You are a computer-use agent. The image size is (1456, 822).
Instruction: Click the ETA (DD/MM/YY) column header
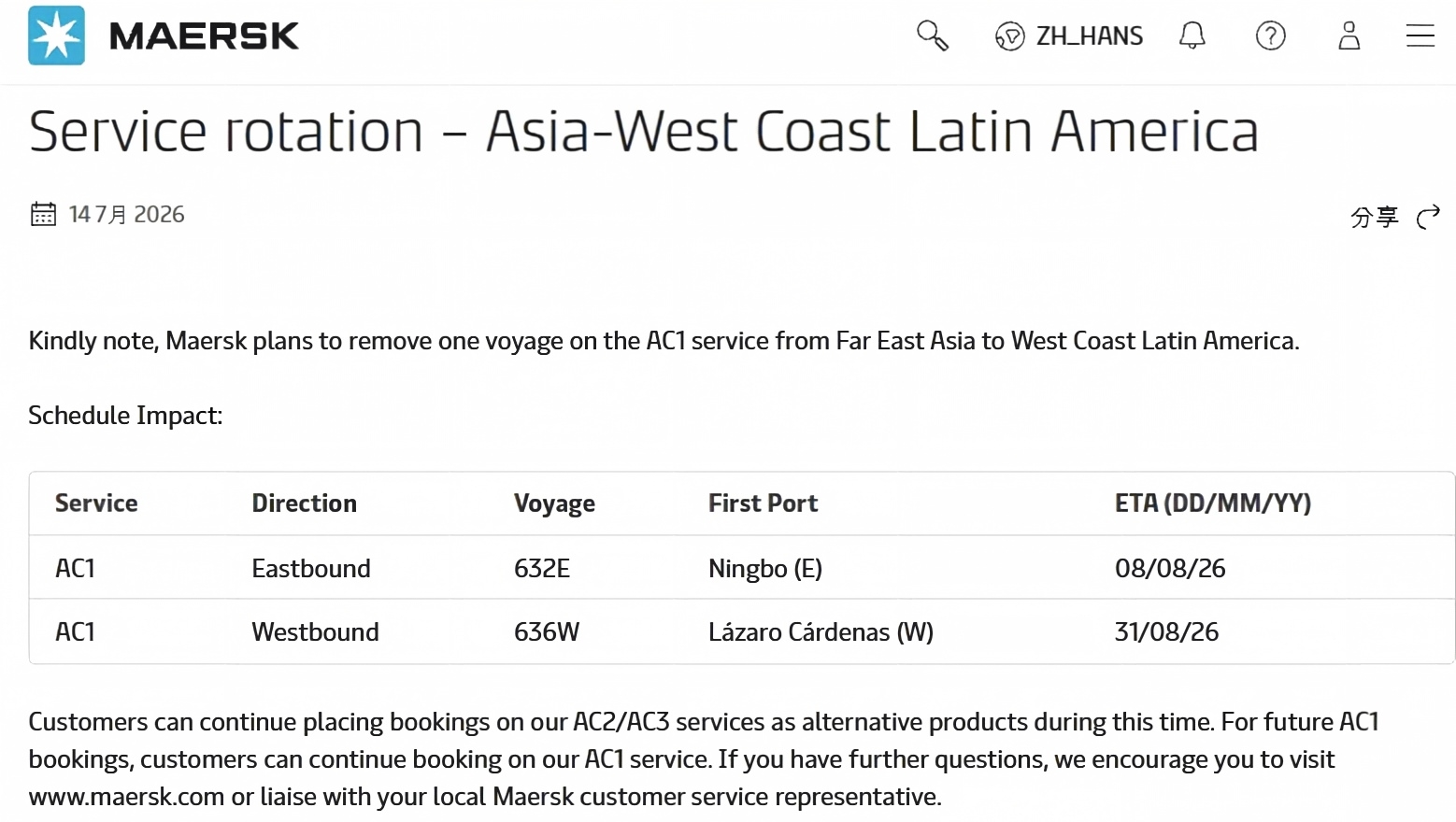click(x=1213, y=503)
